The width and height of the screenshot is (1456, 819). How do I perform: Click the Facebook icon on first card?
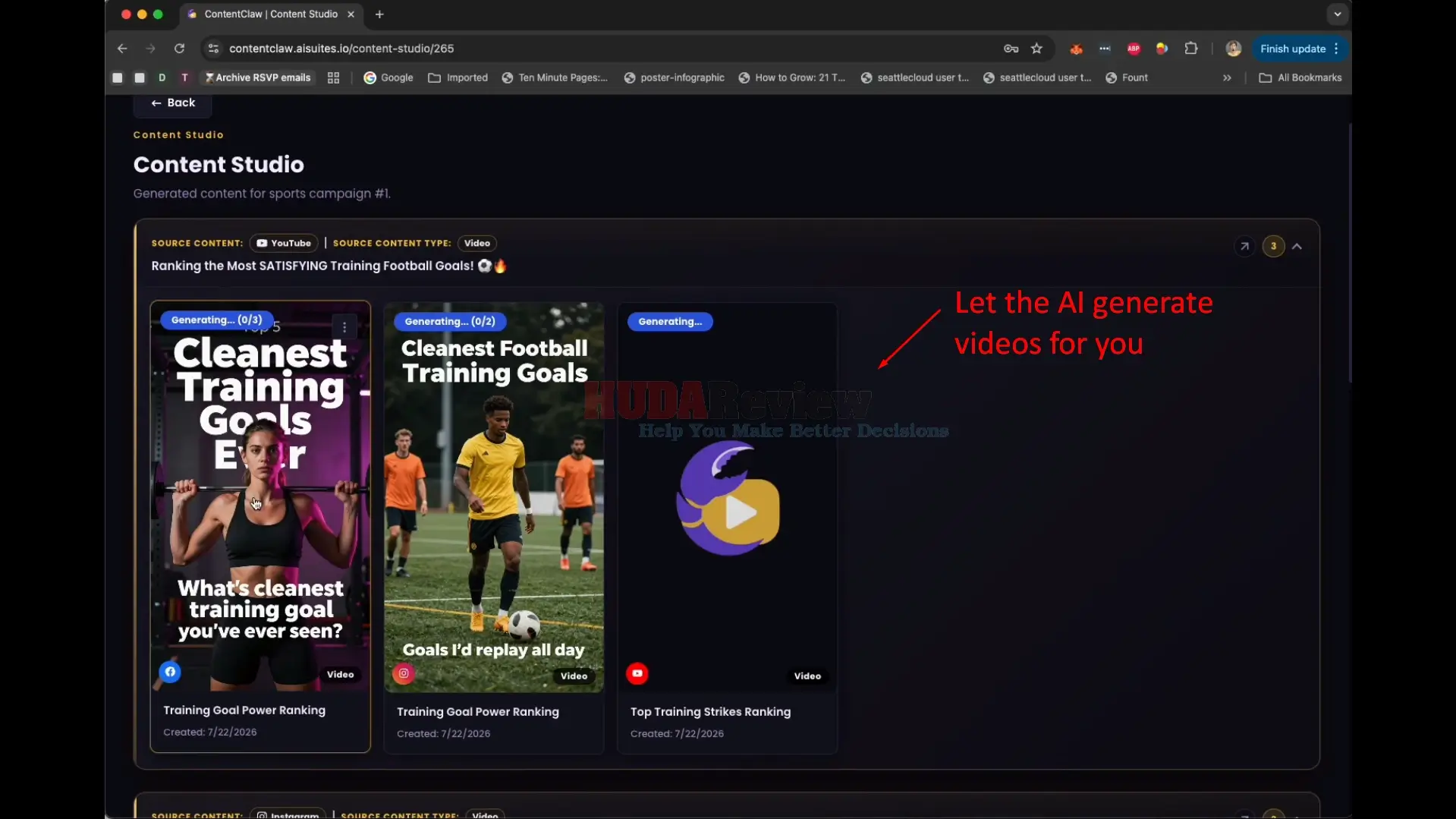point(170,672)
